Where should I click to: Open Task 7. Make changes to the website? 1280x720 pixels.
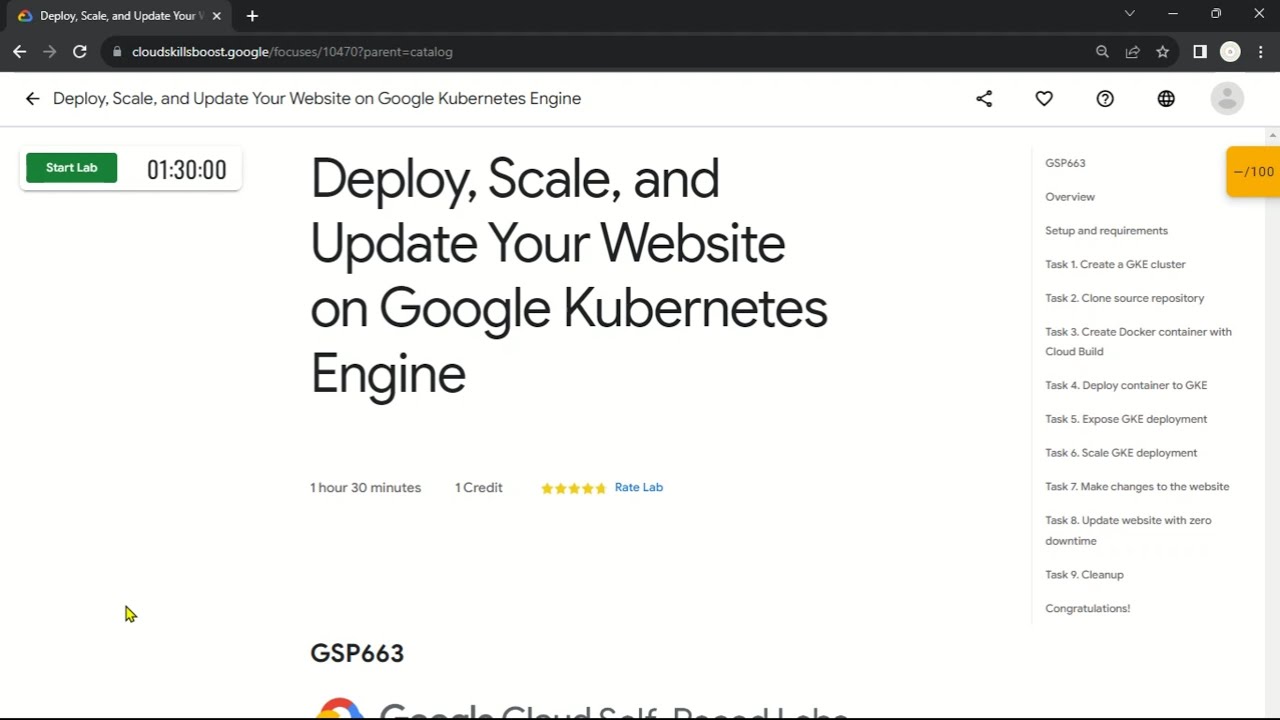(x=1137, y=487)
